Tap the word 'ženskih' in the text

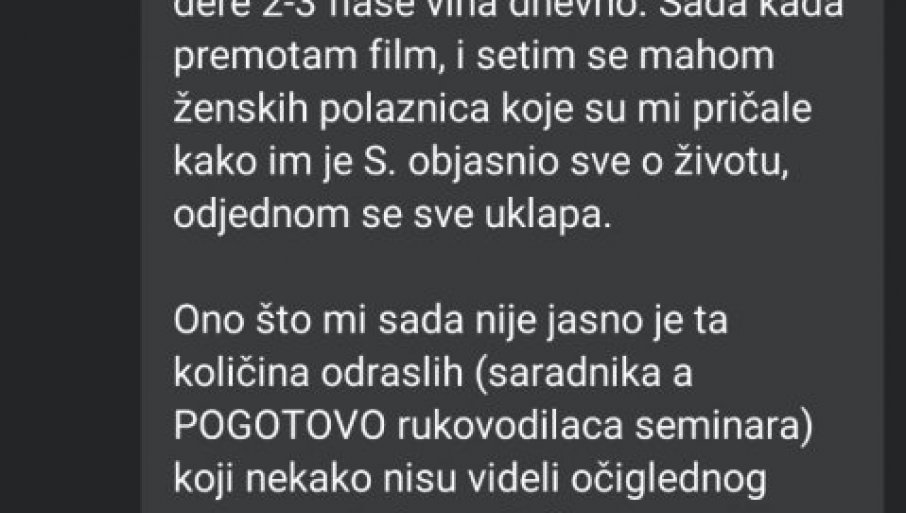pos(241,108)
